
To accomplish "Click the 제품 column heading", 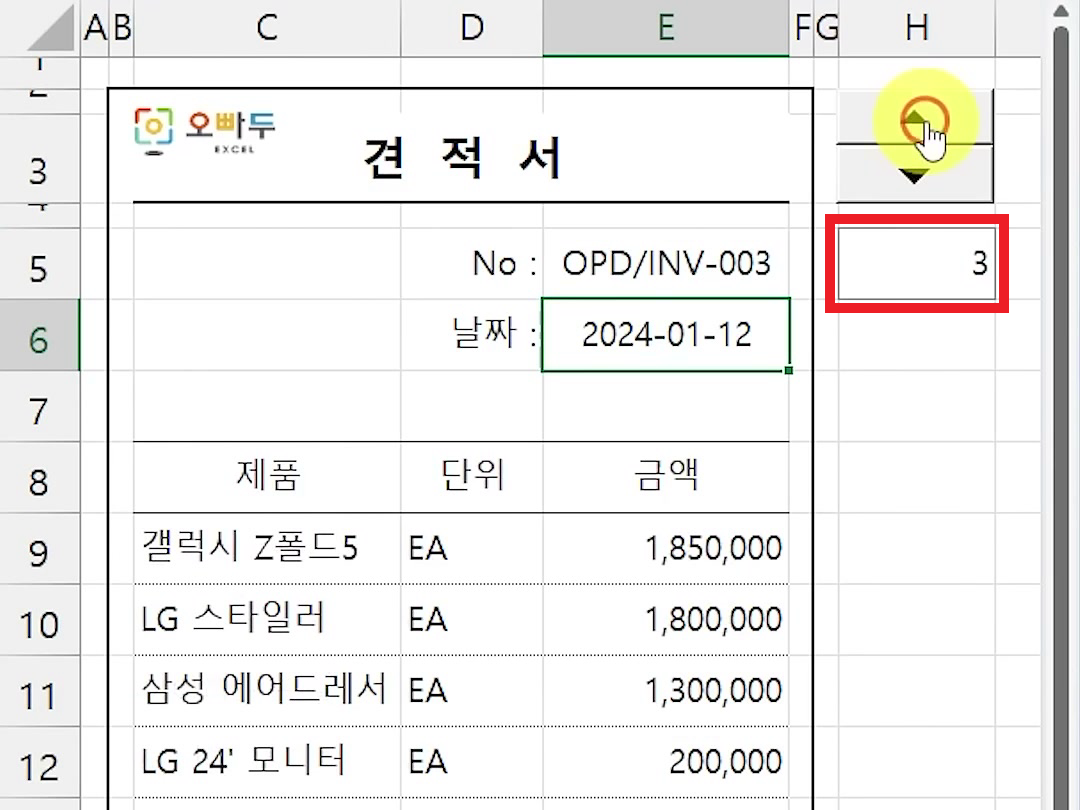I will click(x=268, y=475).
